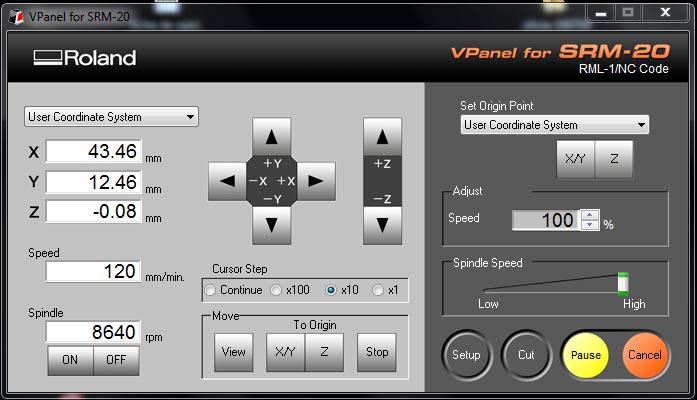Image resolution: width=697 pixels, height=400 pixels.
Task: Close the VPanel window
Action: [x=665, y=12]
